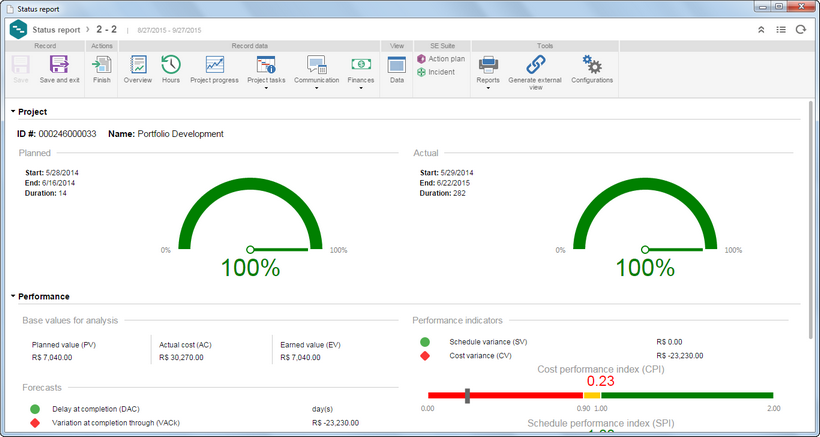Click the Planned value R$ 7,040.00
The width and height of the screenshot is (820, 437).
pyautogui.click(x=52, y=358)
